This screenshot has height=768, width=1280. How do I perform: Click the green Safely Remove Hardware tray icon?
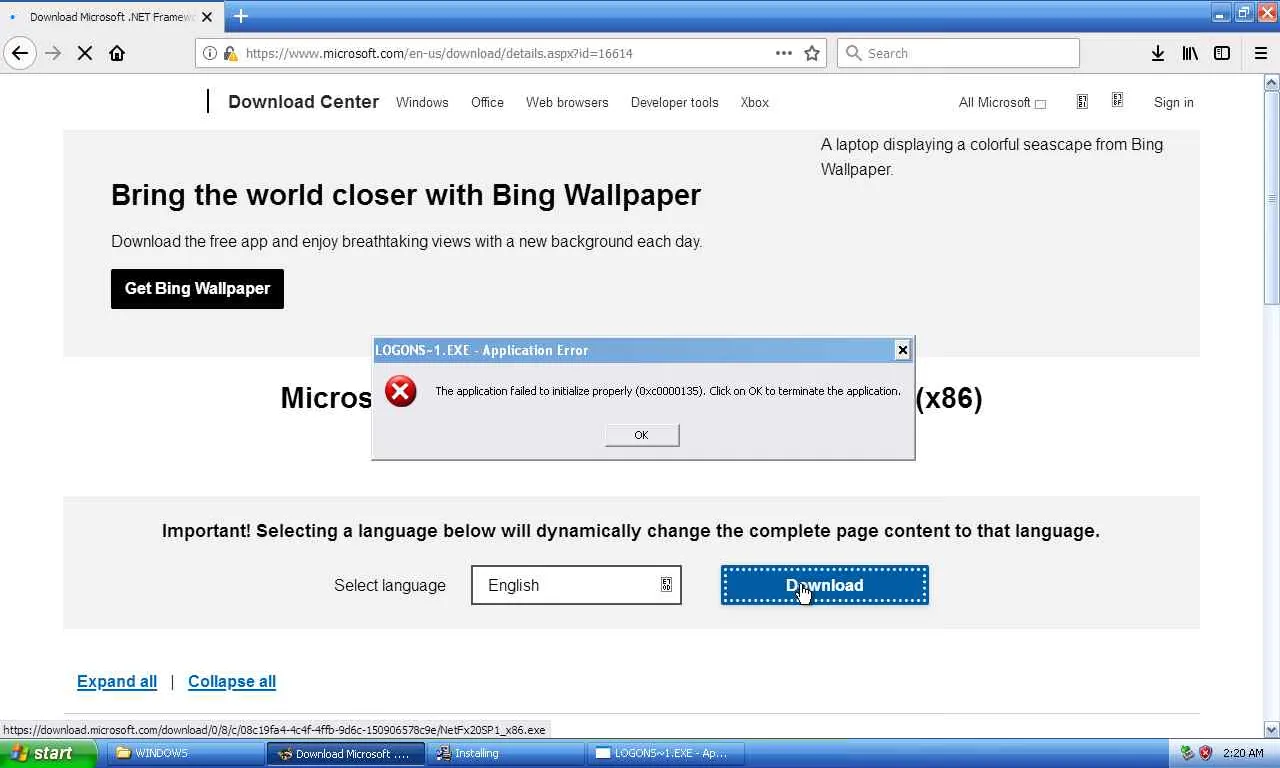(x=1187, y=753)
